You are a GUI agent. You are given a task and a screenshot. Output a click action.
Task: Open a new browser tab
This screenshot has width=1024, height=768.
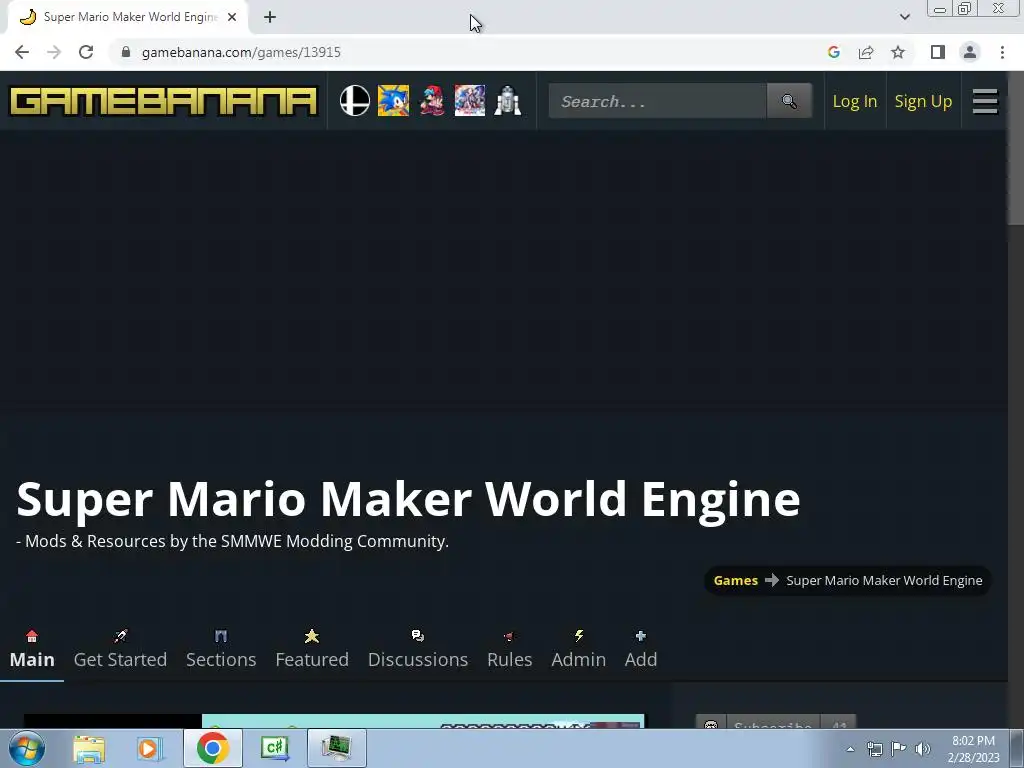tap(270, 17)
